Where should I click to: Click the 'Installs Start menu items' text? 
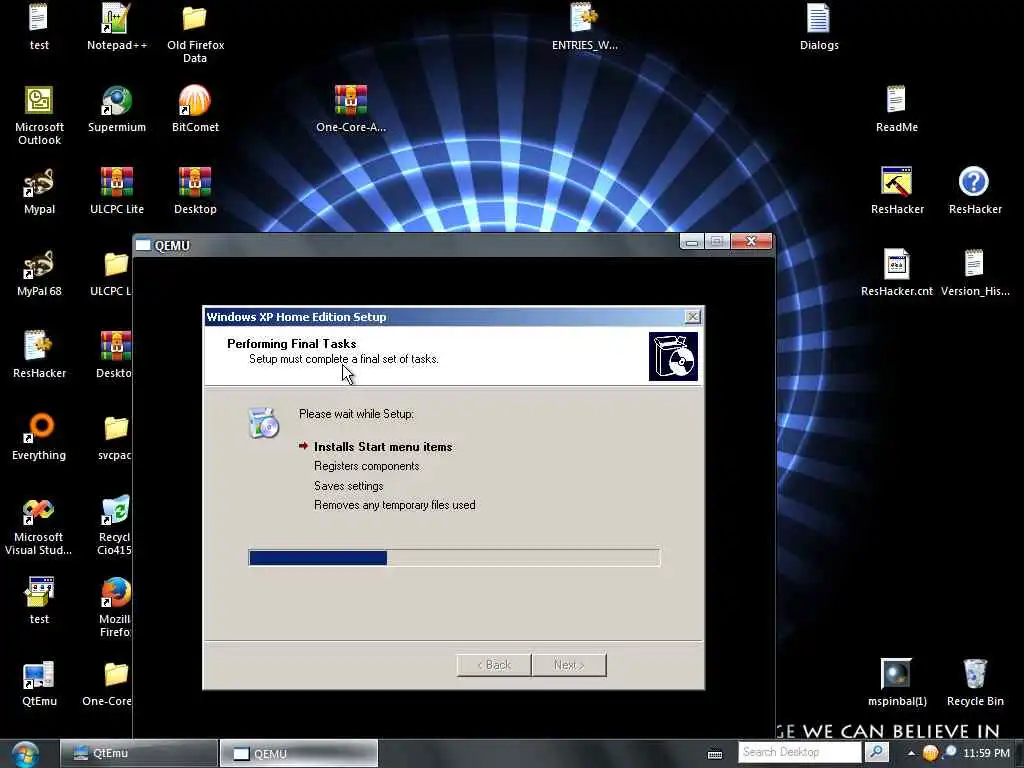pos(383,447)
